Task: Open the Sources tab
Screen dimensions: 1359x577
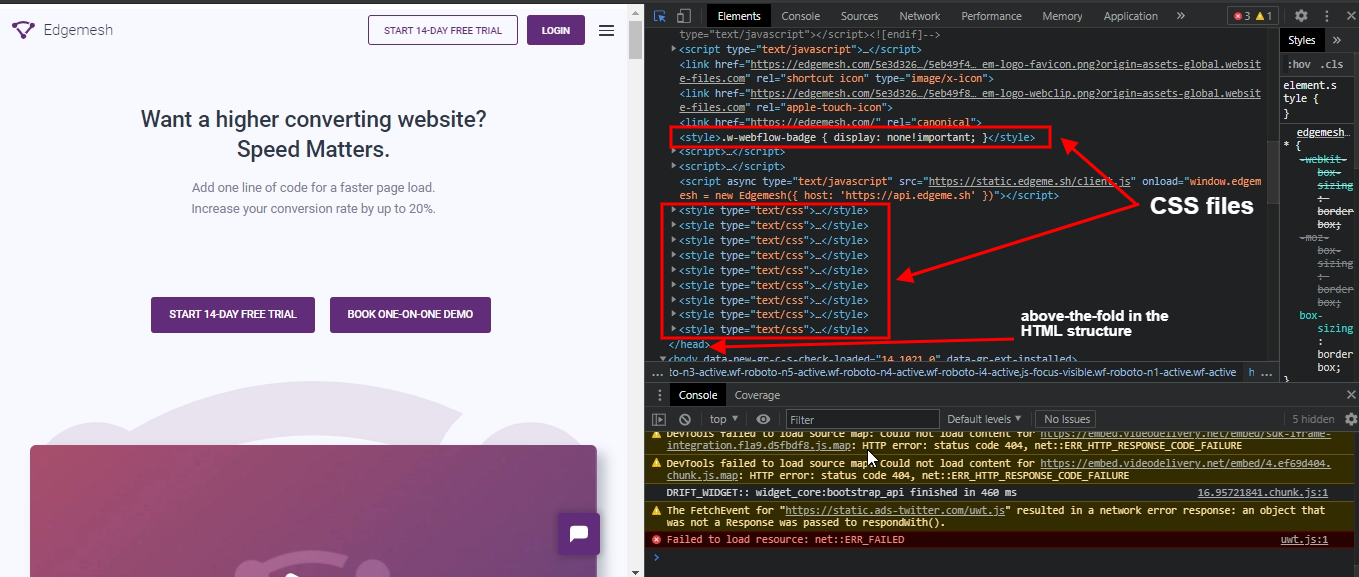Action: pos(859,16)
